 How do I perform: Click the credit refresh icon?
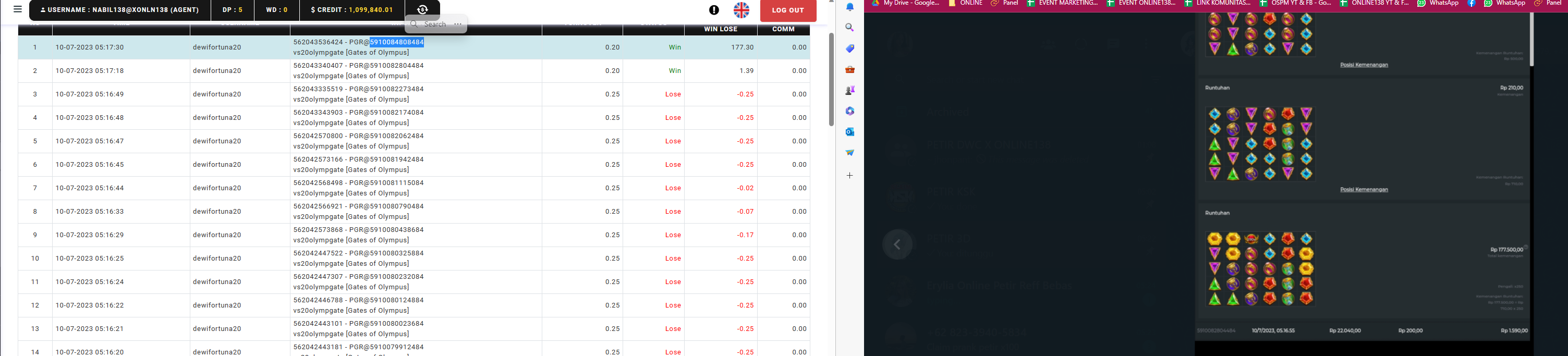click(x=422, y=10)
